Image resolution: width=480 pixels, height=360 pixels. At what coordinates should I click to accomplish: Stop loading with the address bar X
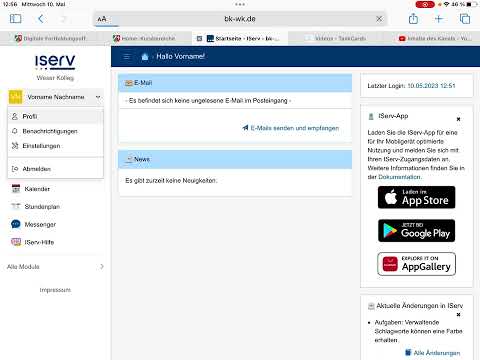tap(379, 19)
